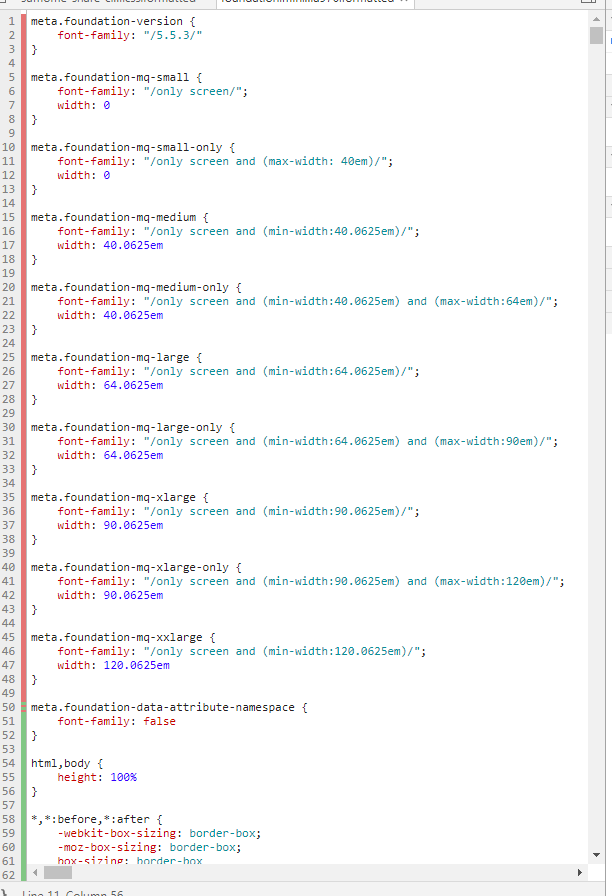The height and width of the screenshot is (896, 612).
Task: Click the font-family property on line 46
Action: 94,651
